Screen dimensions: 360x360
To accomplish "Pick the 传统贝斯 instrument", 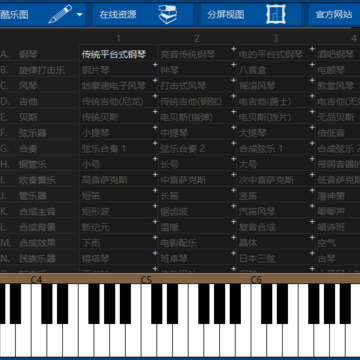I will coord(100,117).
